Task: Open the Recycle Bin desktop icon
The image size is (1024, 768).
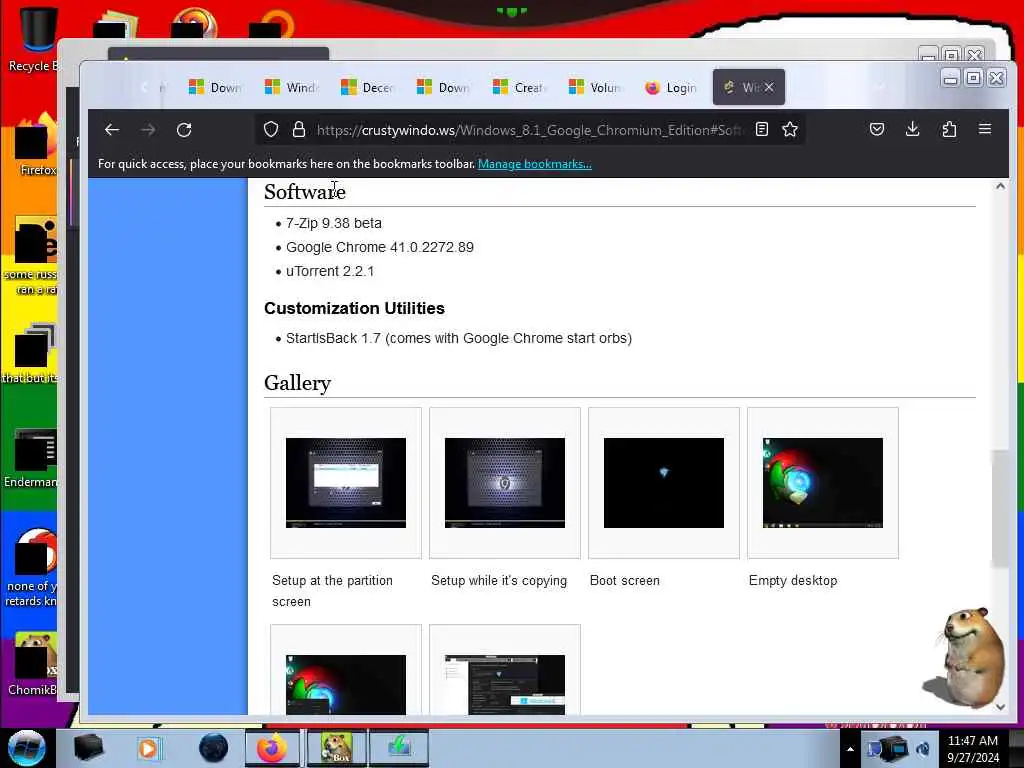Action: [33, 39]
